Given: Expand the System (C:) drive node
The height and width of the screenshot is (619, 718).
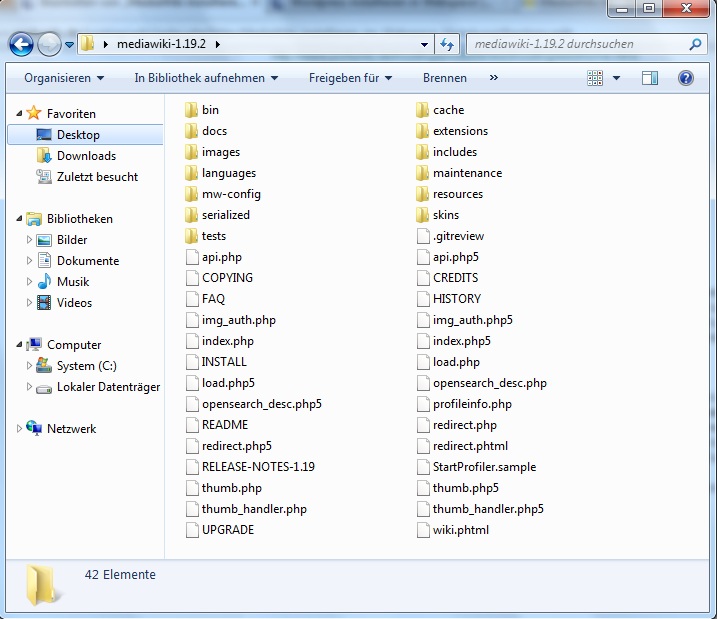Looking at the screenshot, I should point(29,366).
